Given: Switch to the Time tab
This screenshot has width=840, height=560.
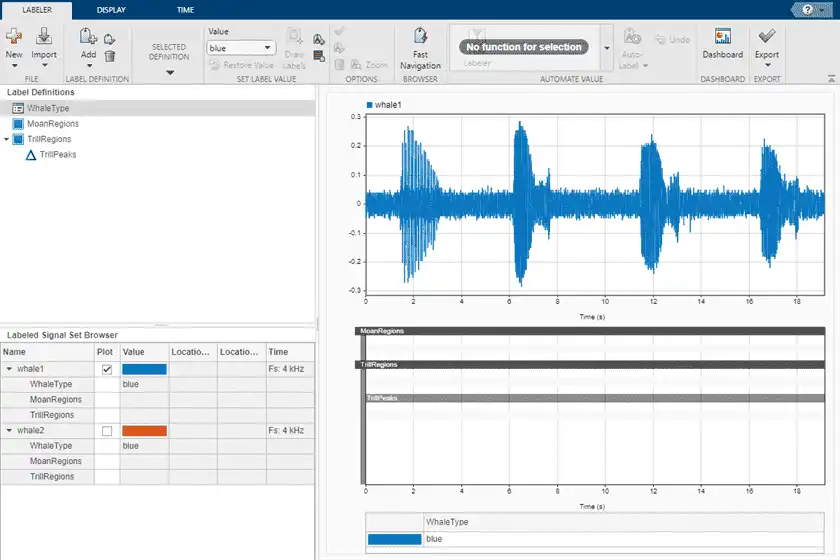Looking at the screenshot, I should coord(185,9).
